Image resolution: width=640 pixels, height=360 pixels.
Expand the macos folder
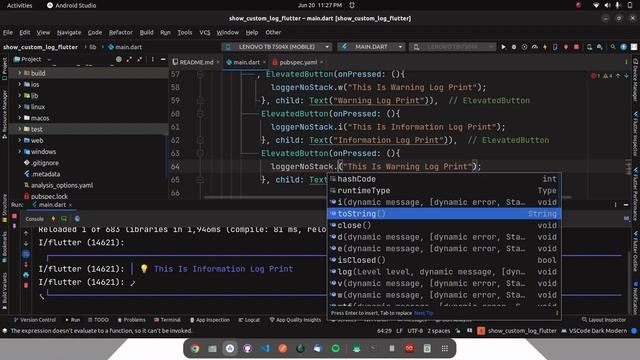point(19,118)
